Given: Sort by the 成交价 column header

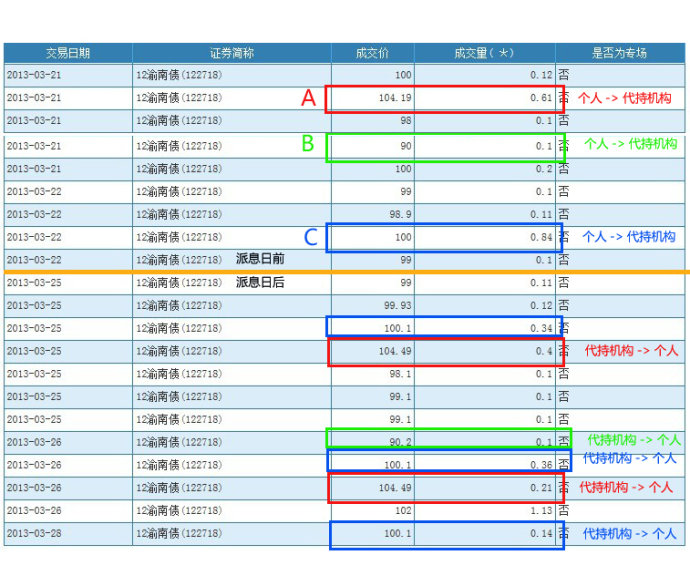Looking at the screenshot, I should (x=372, y=53).
